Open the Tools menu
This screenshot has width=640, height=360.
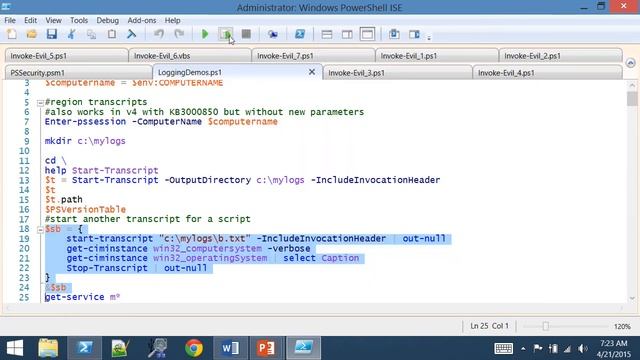click(x=79, y=20)
